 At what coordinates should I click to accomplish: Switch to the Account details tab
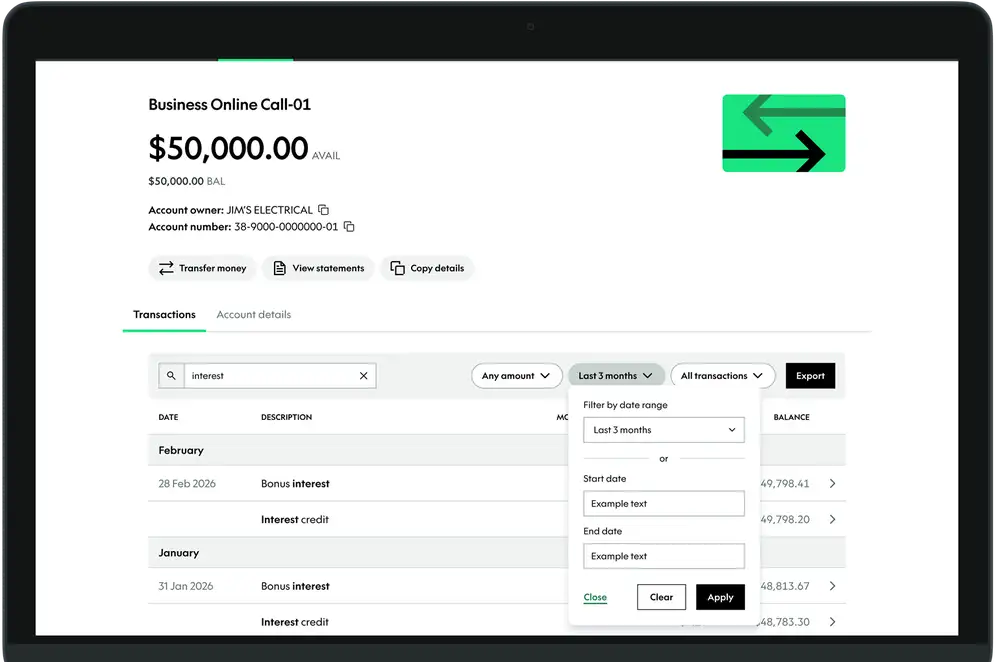(x=254, y=314)
